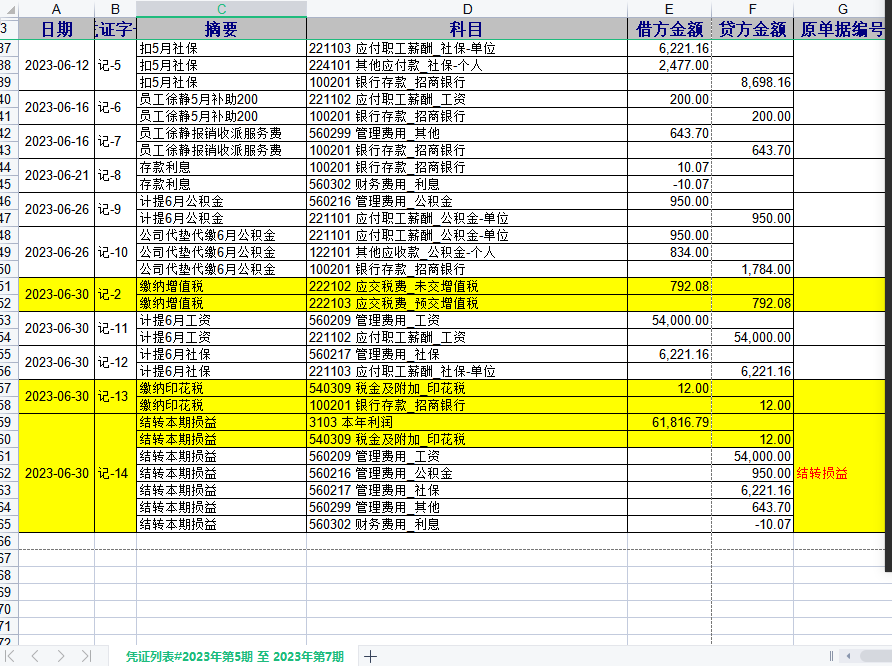Click the 科目 header cell
This screenshot has height=666, width=892.
click(467, 28)
